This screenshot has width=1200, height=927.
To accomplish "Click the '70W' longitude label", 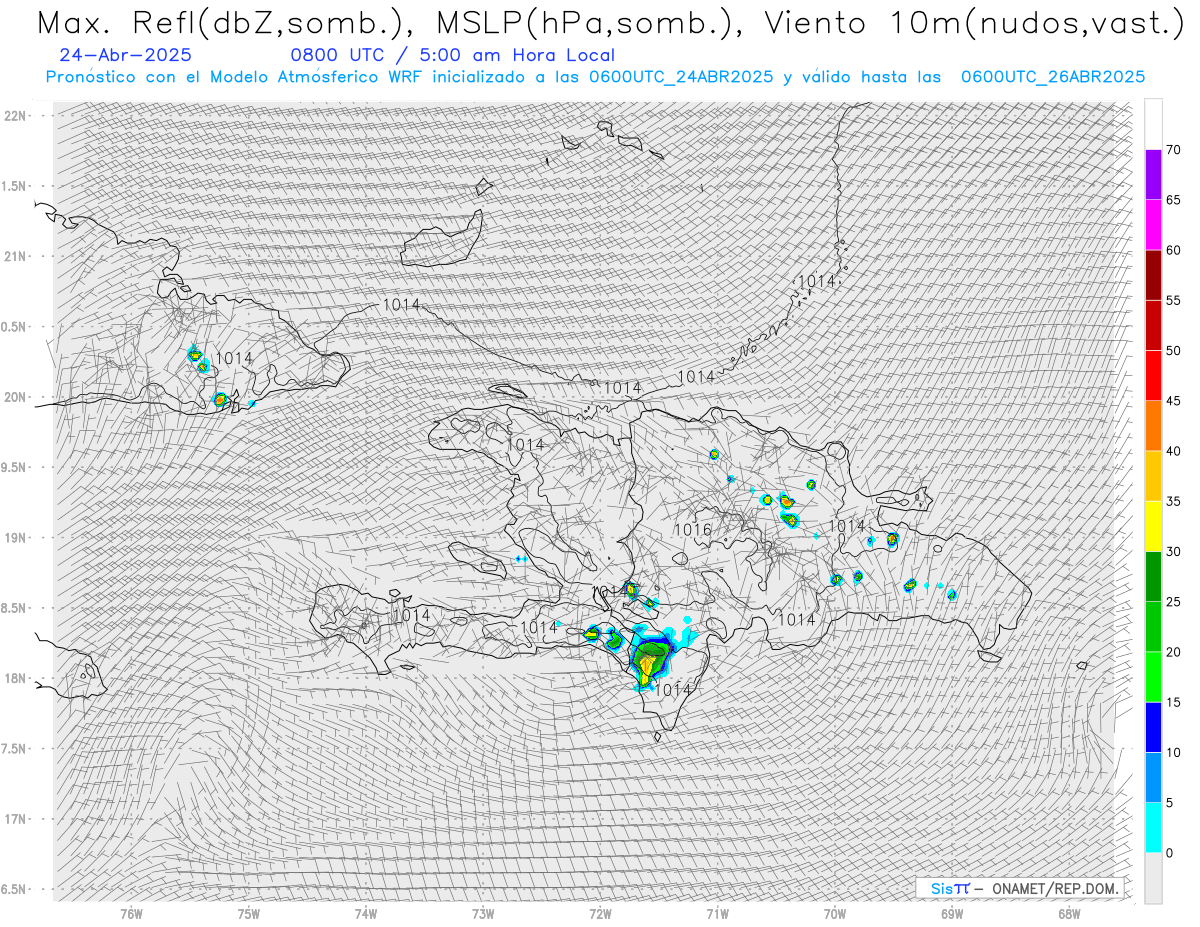I will 835,912.
